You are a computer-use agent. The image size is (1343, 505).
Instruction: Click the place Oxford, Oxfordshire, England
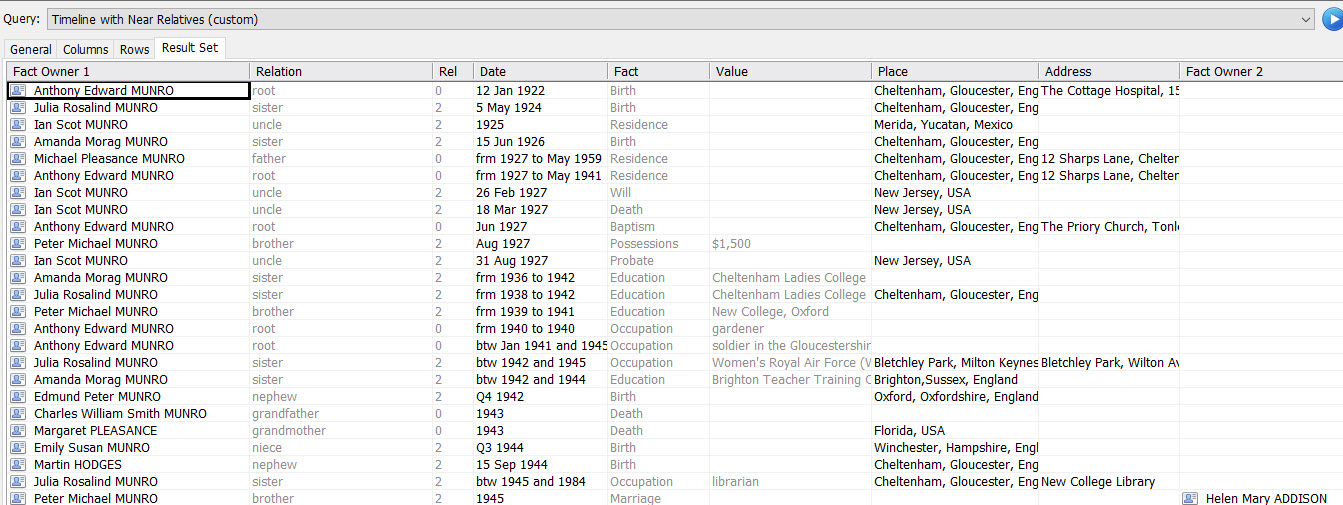pyautogui.click(x=956, y=396)
